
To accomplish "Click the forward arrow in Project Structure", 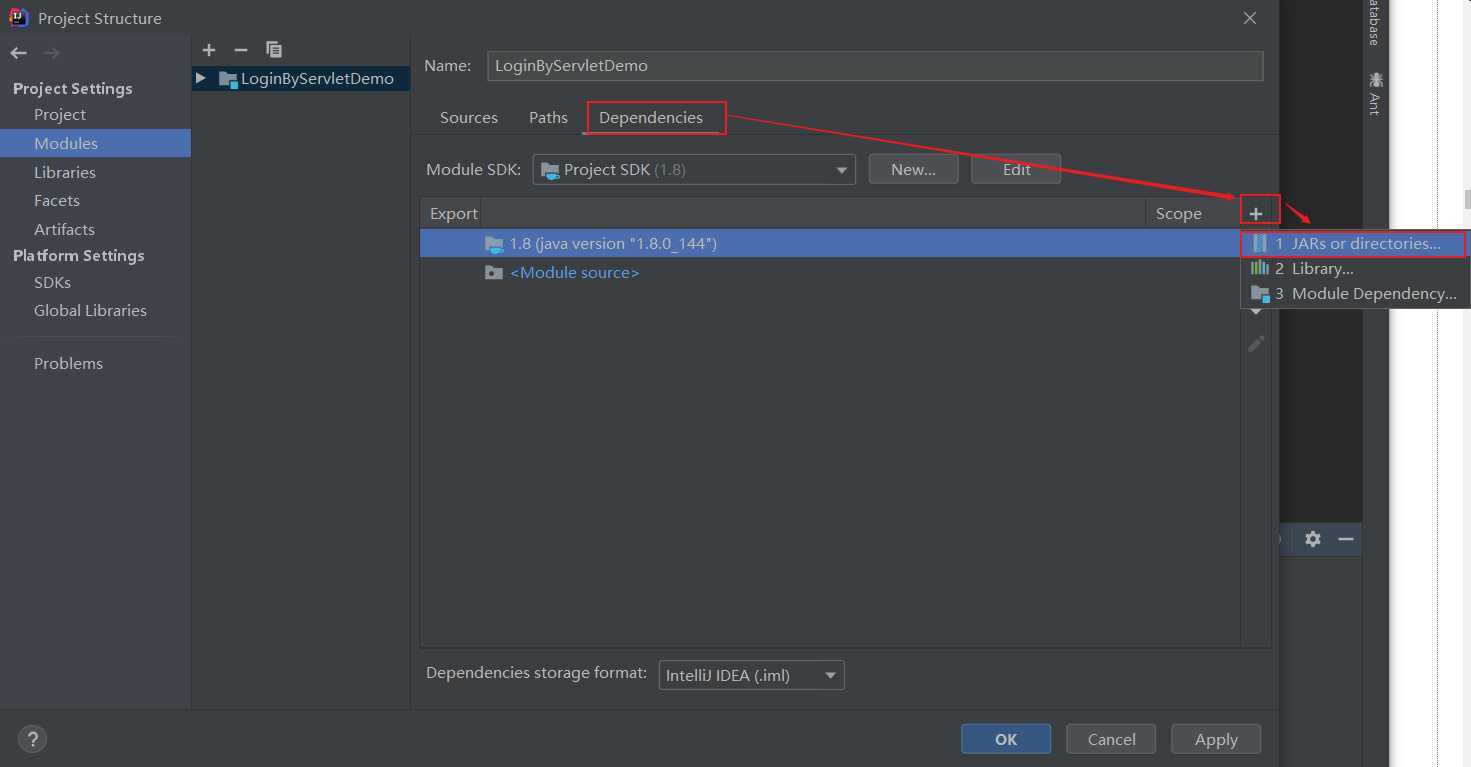I will (x=52, y=52).
